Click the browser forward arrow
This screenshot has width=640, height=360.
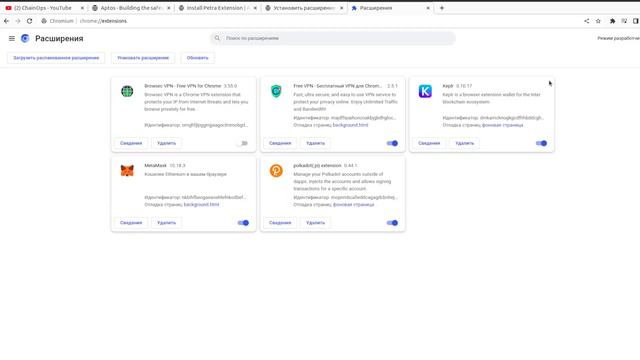click(x=18, y=21)
